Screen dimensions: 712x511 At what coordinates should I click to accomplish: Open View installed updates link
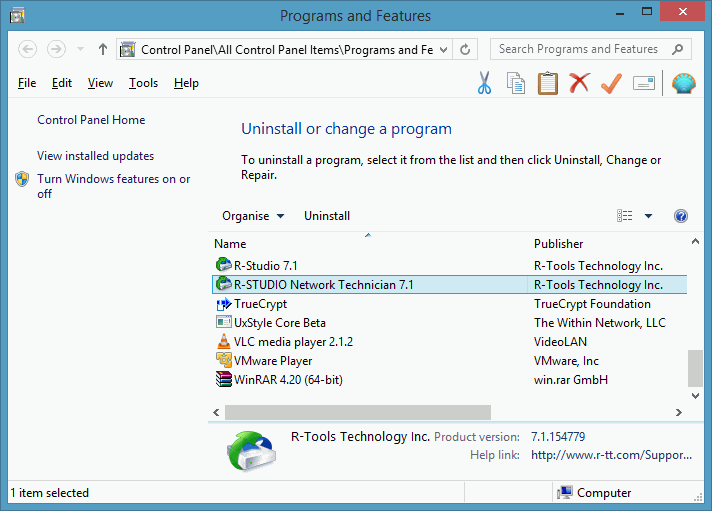coord(95,156)
